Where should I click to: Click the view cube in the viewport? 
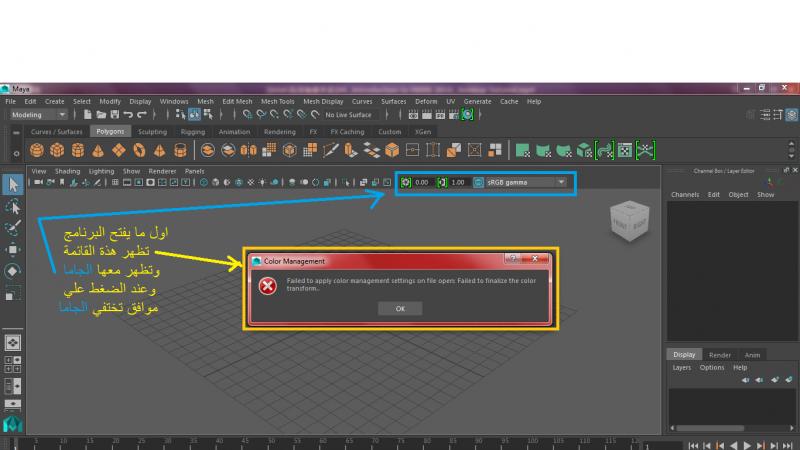coord(630,221)
